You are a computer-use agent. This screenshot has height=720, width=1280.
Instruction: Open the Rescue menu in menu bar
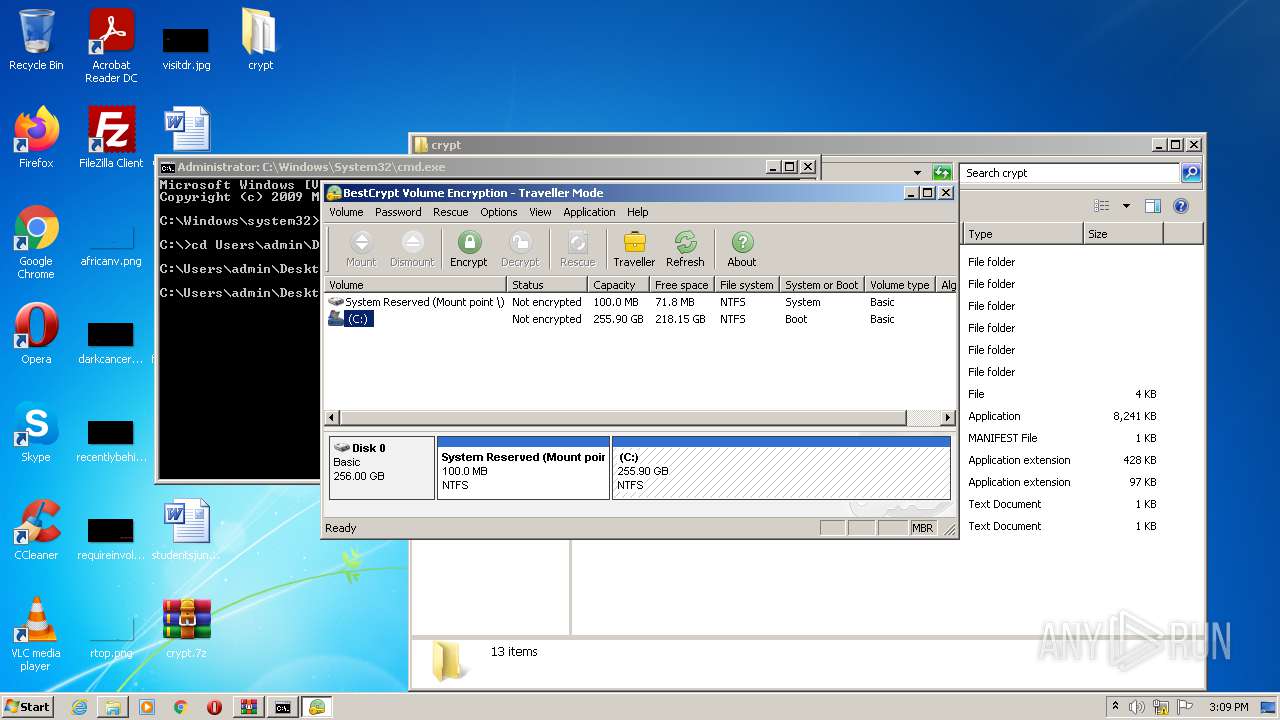coord(450,212)
